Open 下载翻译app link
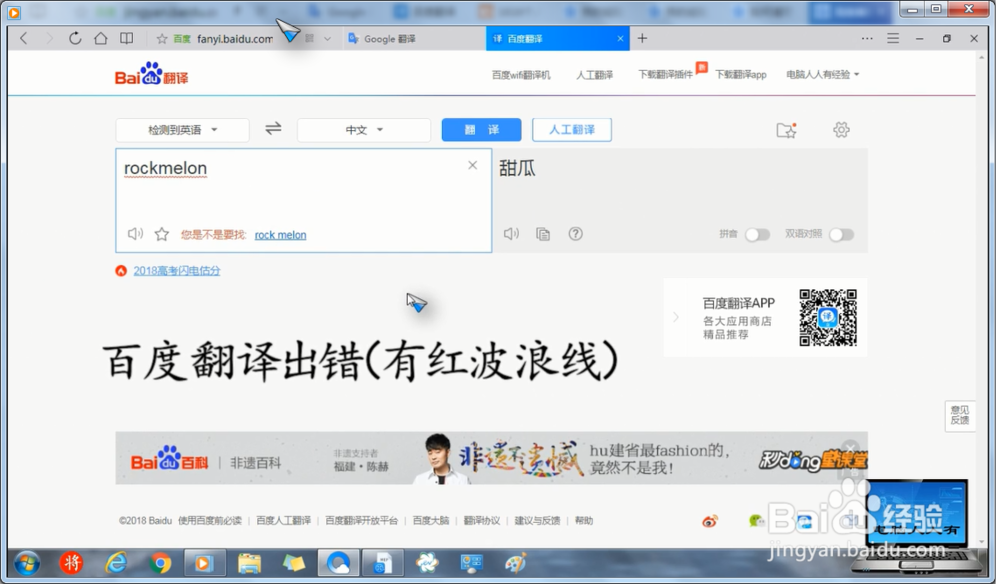 pyautogui.click(x=740, y=75)
